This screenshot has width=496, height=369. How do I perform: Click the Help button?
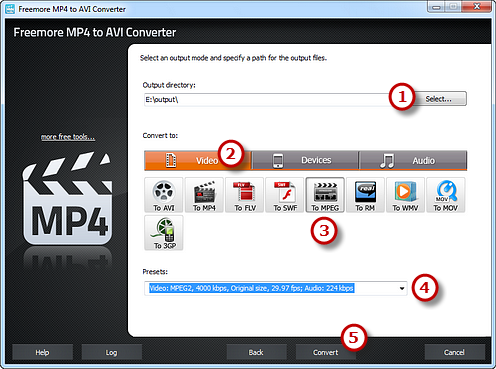pyautogui.click(x=42, y=352)
